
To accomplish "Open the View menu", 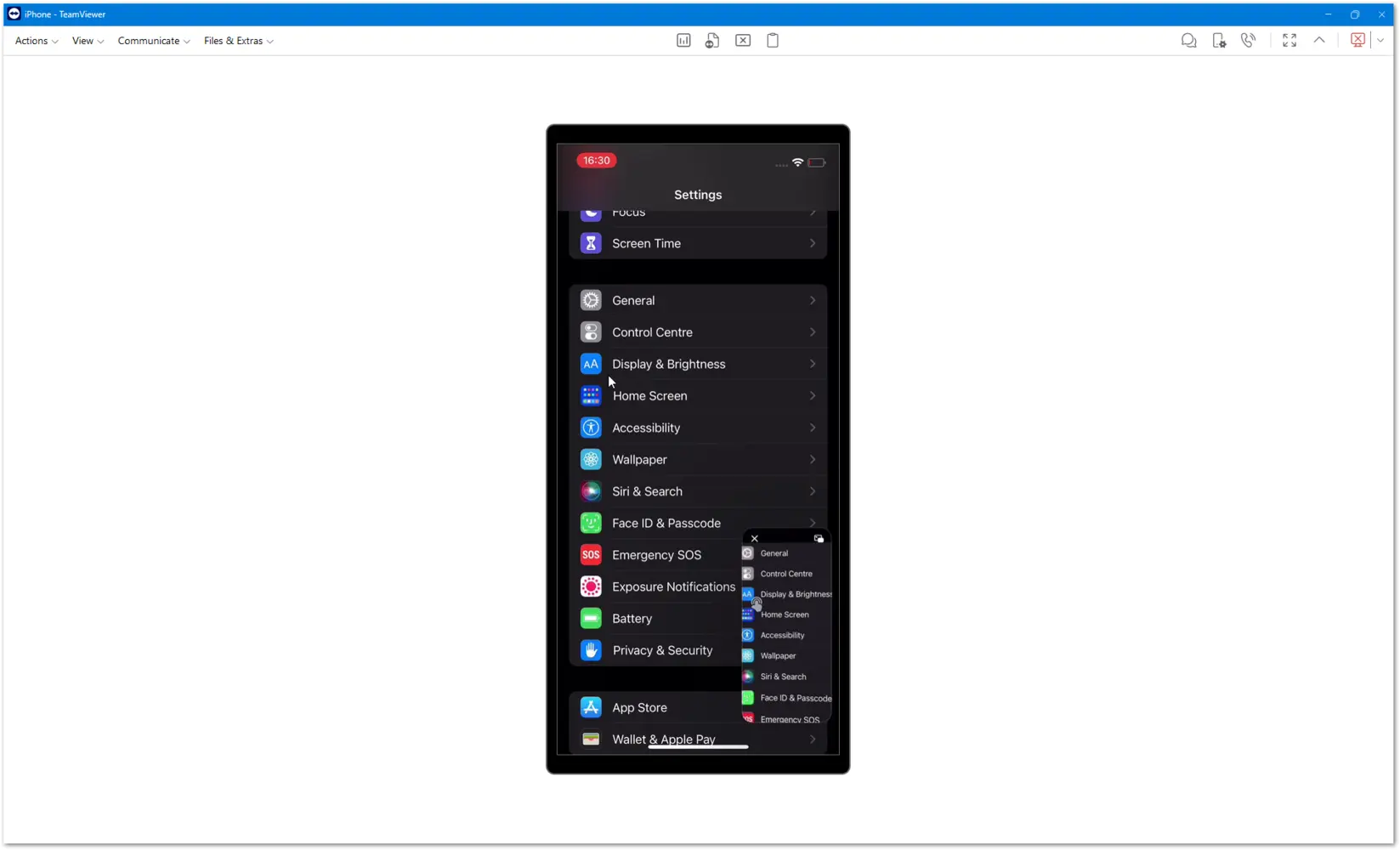I will click(x=88, y=41).
